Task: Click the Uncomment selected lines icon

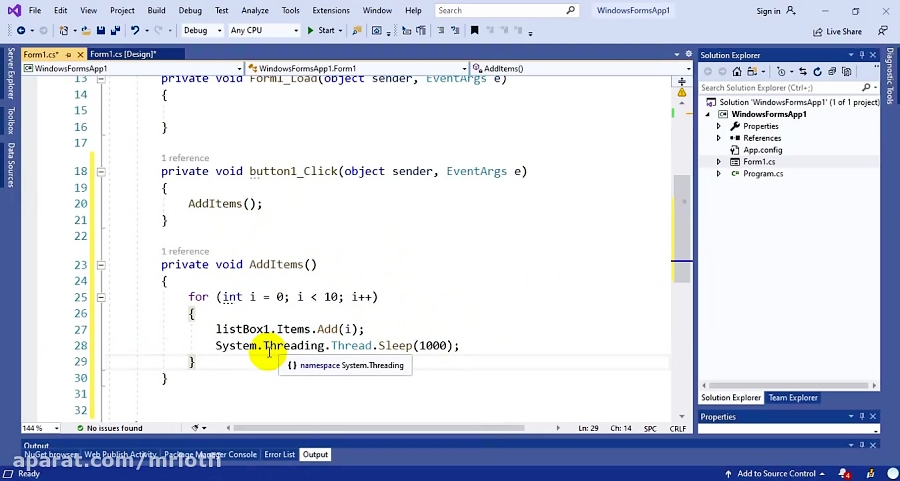Action: pos(456,30)
